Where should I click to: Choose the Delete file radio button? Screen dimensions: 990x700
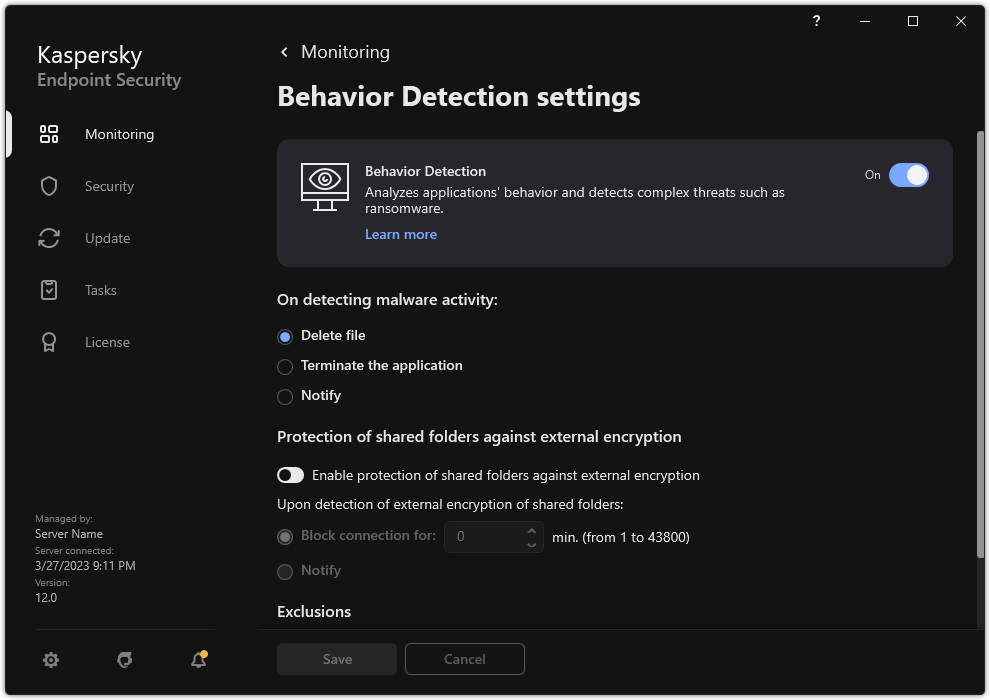[285, 336]
